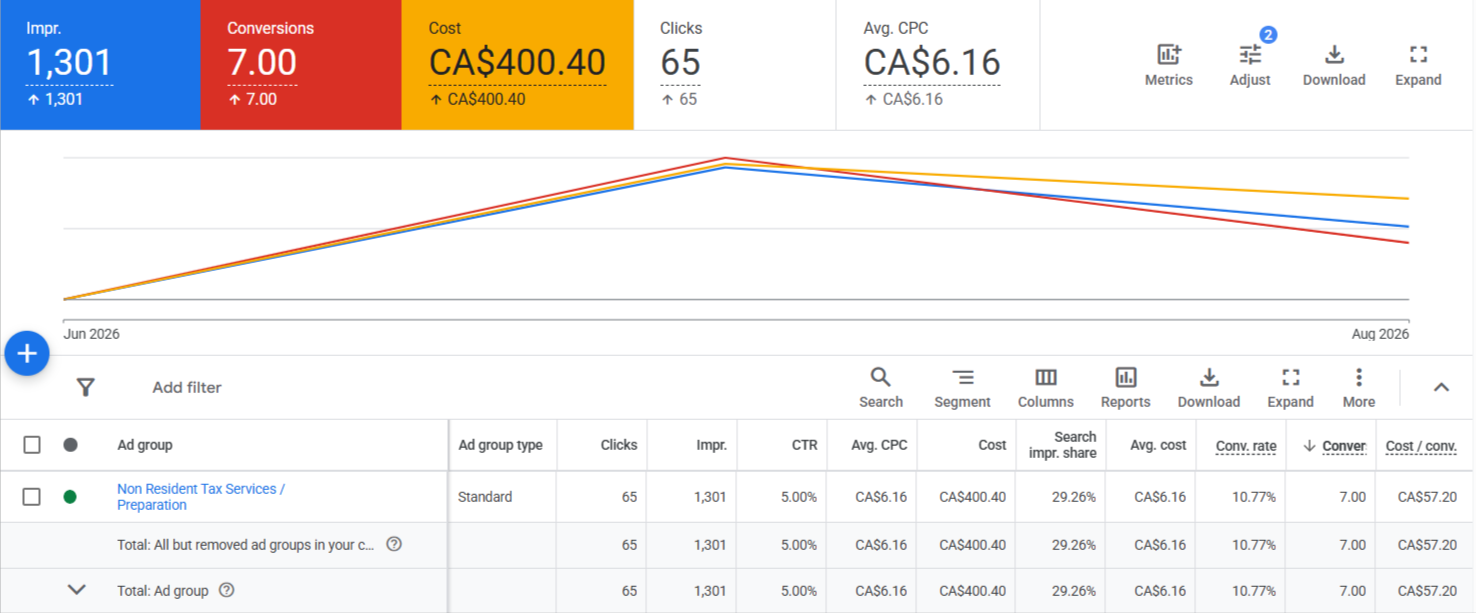Sort by Clicks column header
The image size is (1476, 613).
coord(619,445)
